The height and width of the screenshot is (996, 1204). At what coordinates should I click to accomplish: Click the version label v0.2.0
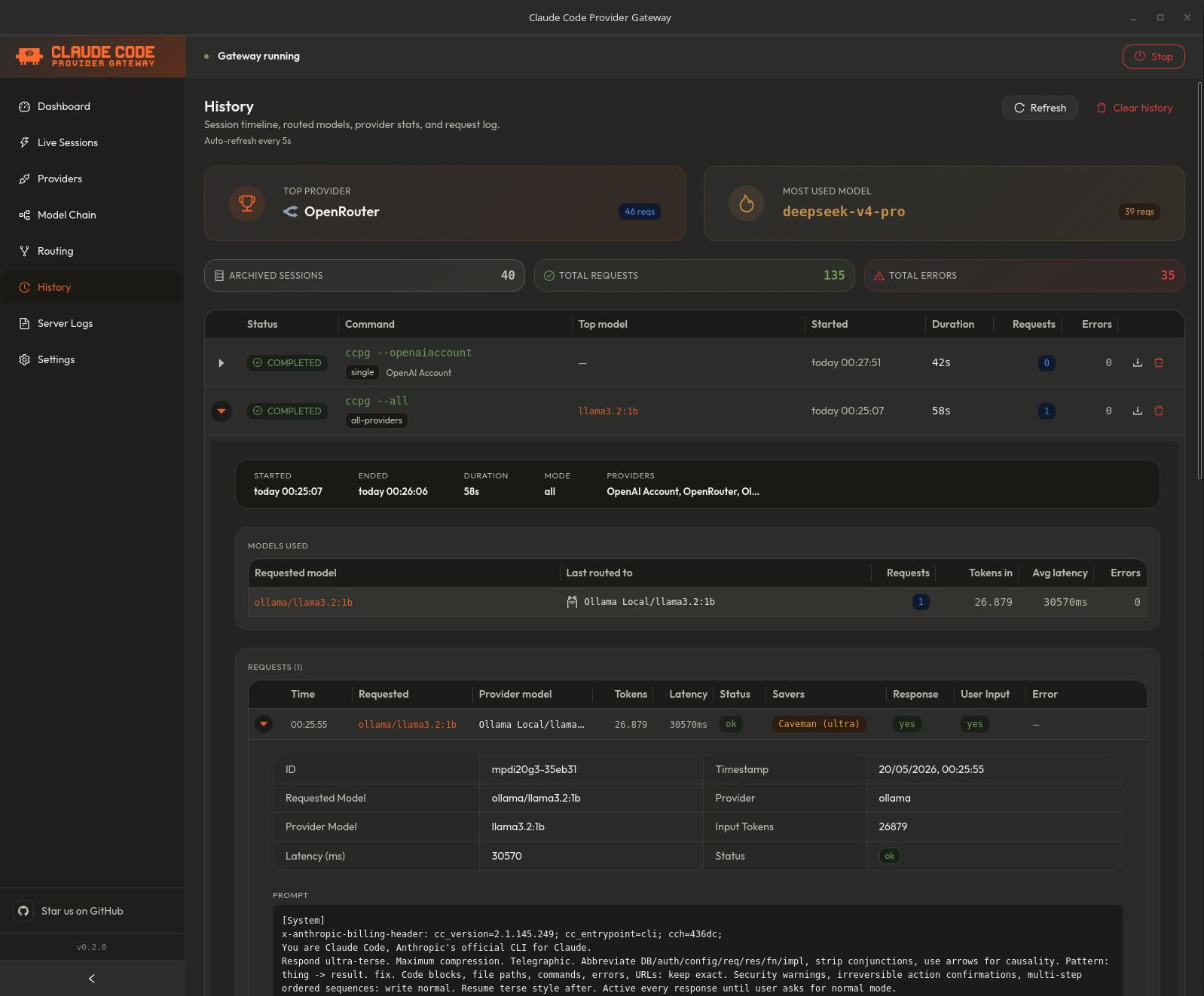92,948
